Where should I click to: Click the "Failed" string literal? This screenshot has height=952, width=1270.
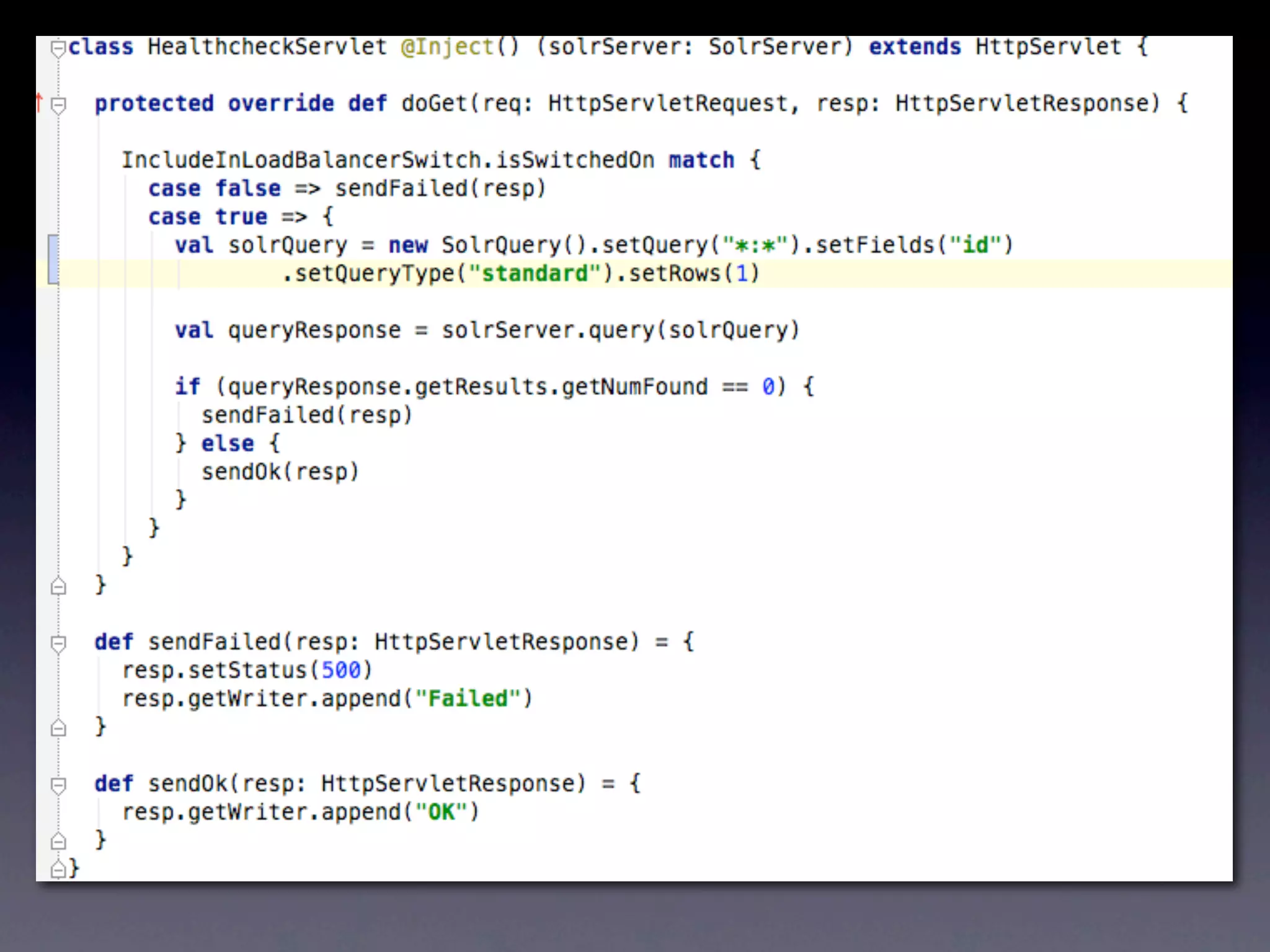(468, 699)
